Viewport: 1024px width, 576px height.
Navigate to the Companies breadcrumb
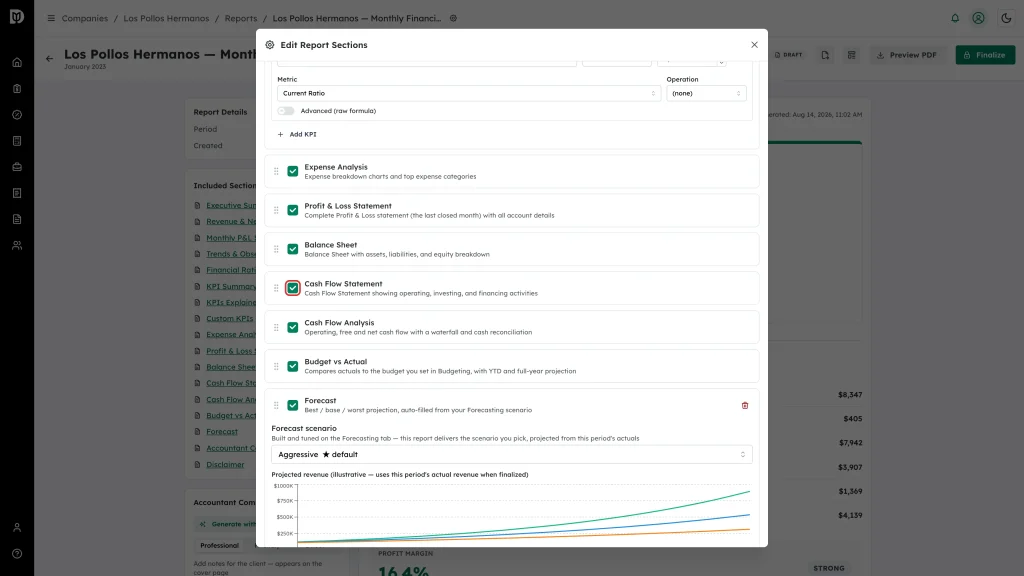click(x=85, y=18)
